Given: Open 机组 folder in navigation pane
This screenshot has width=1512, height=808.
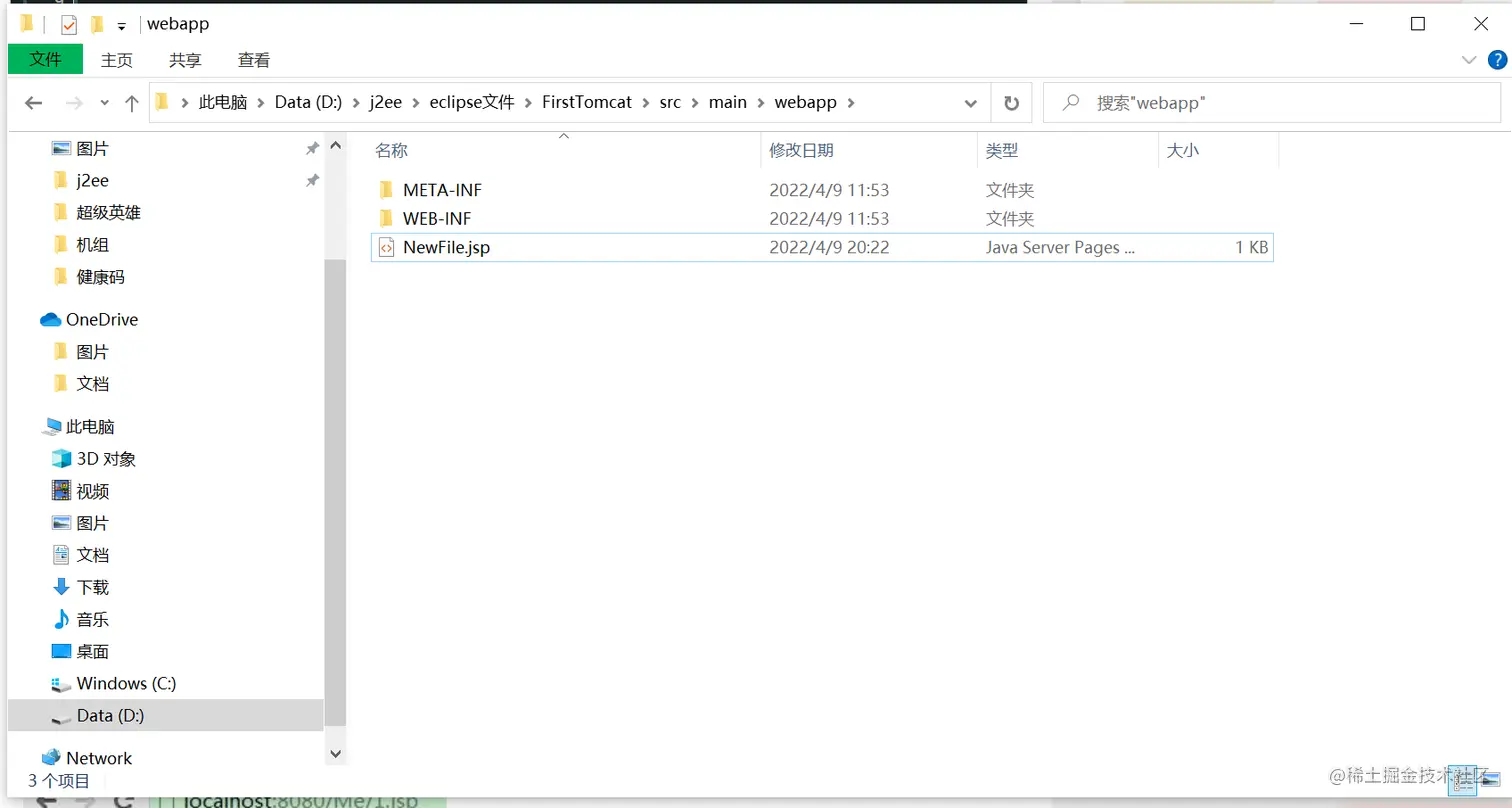Looking at the screenshot, I should coord(92,245).
